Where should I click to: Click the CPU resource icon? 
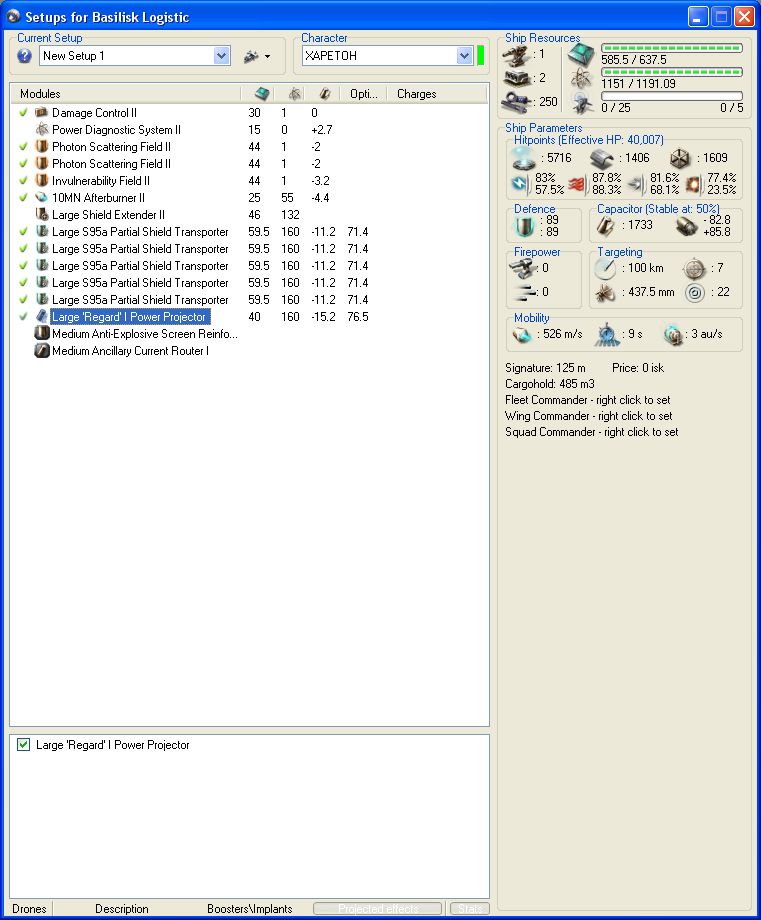click(581, 54)
